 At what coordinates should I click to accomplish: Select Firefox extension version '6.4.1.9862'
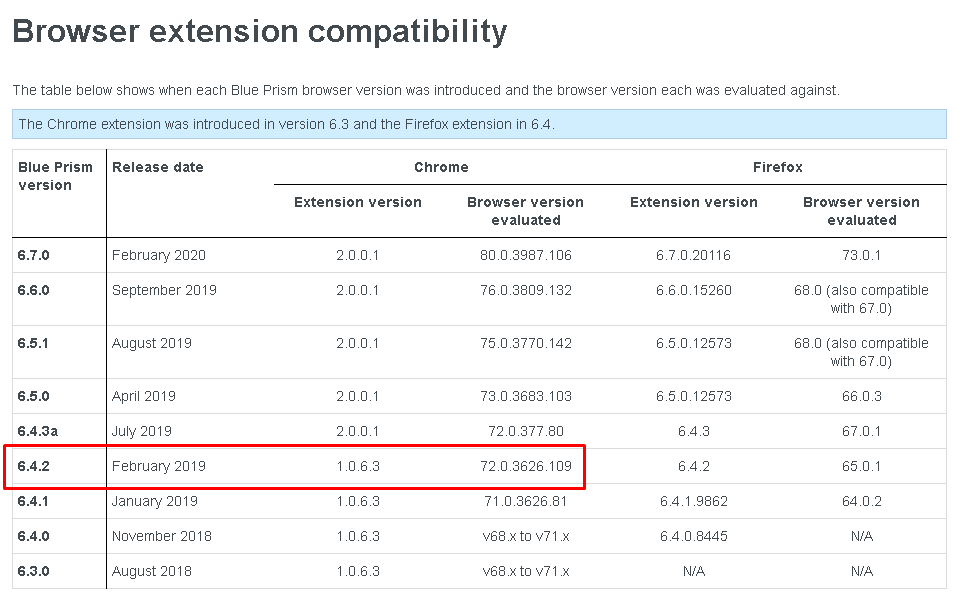point(693,501)
